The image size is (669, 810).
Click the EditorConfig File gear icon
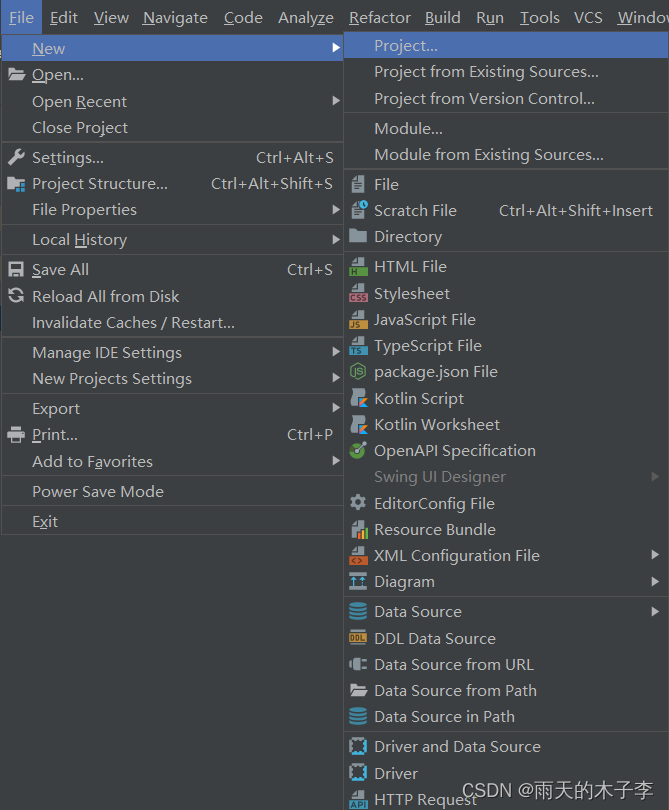click(358, 503)
